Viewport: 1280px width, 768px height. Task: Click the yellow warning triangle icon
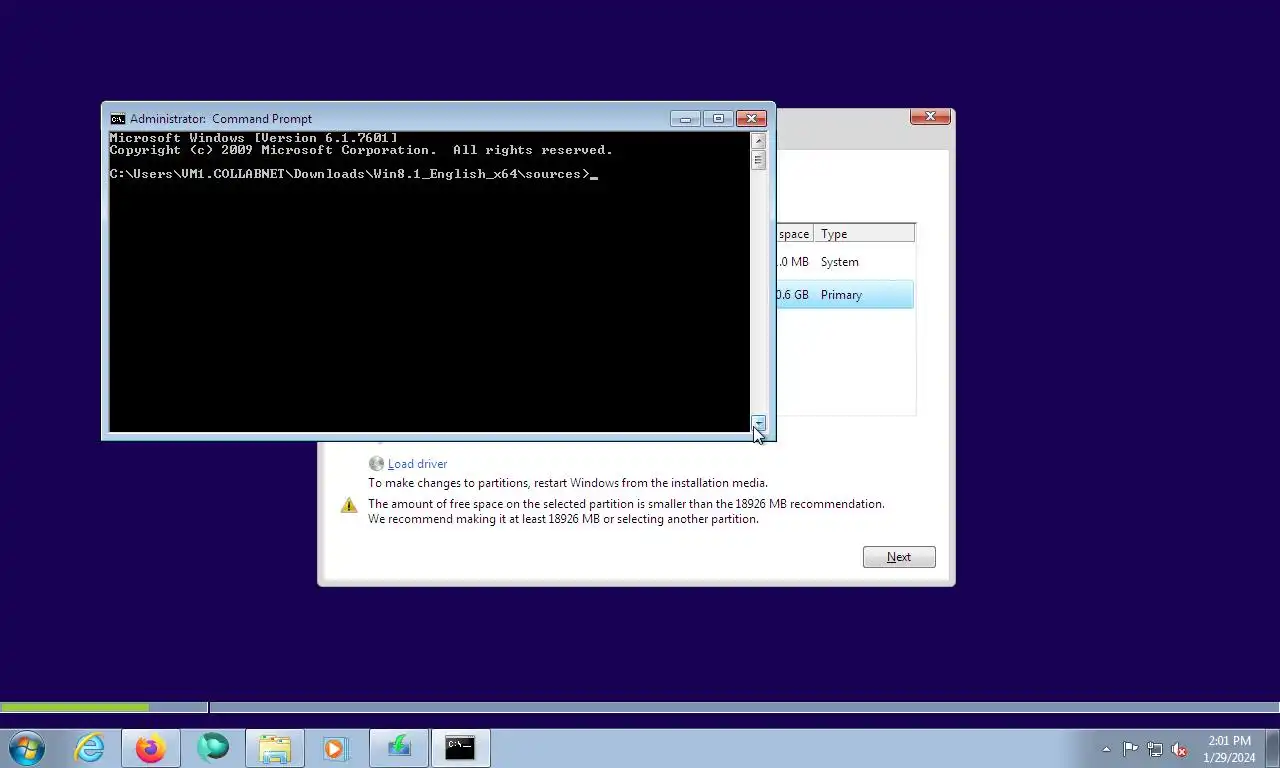click(x=349, y=505)
